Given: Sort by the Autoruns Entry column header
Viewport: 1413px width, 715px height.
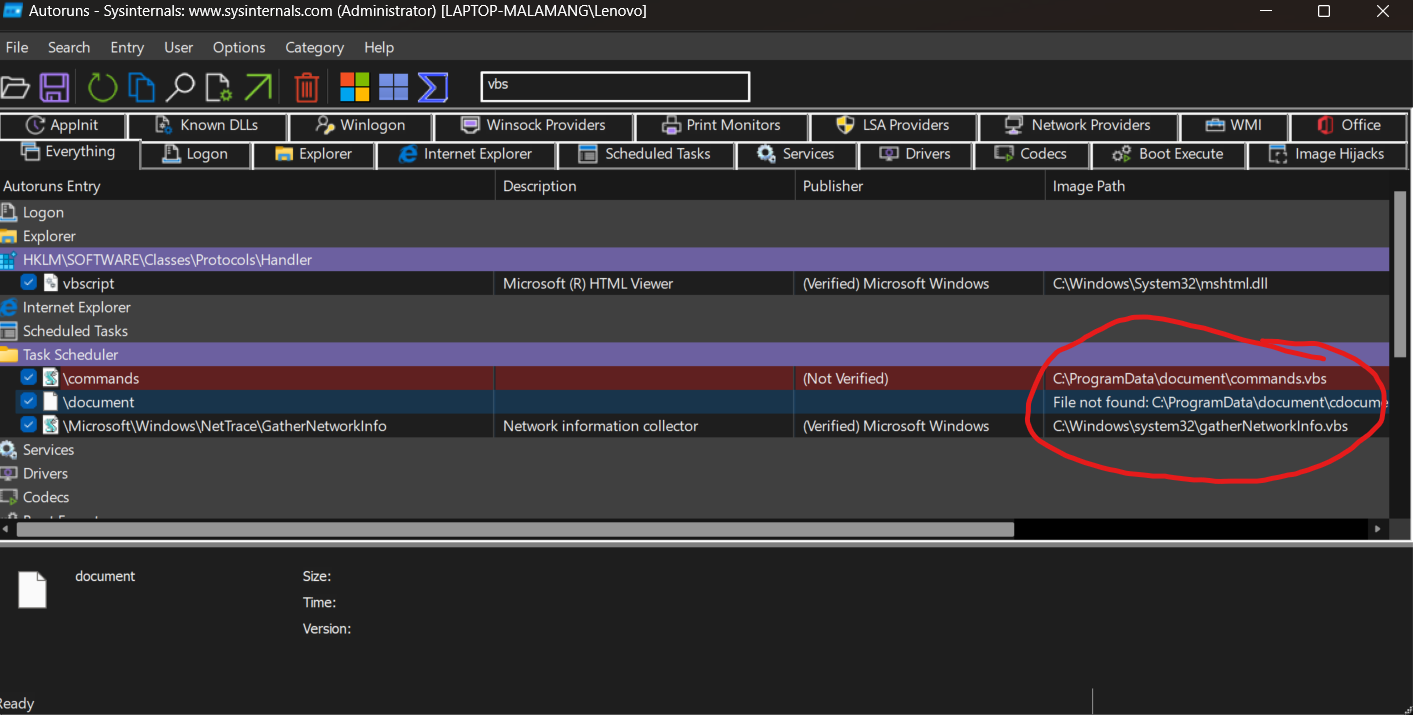Looking at the screenshot, I should (247, 186).
